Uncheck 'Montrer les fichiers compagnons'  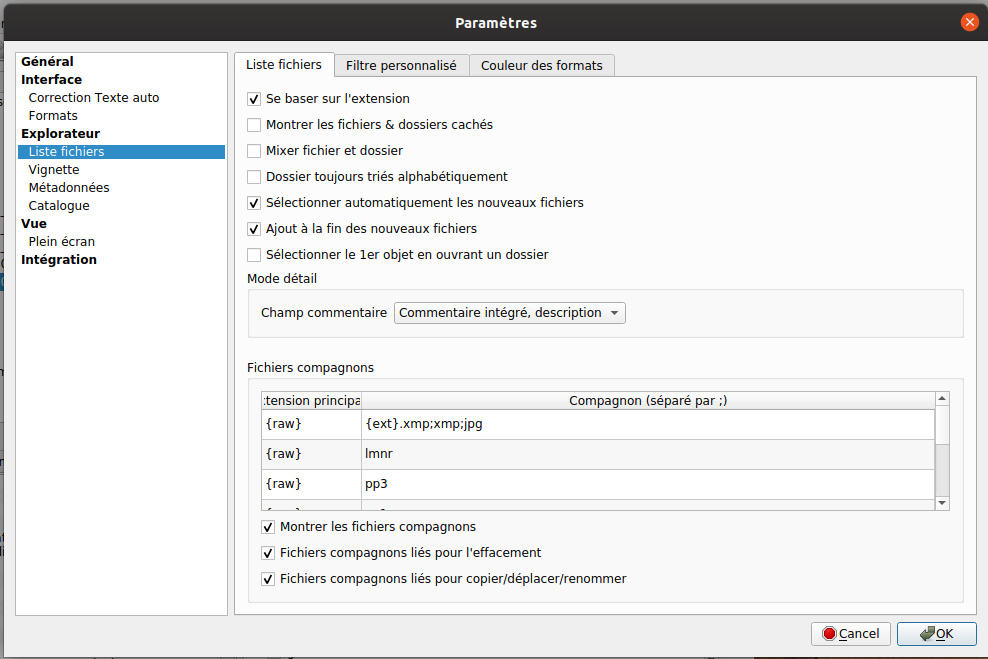click(268, 527)
